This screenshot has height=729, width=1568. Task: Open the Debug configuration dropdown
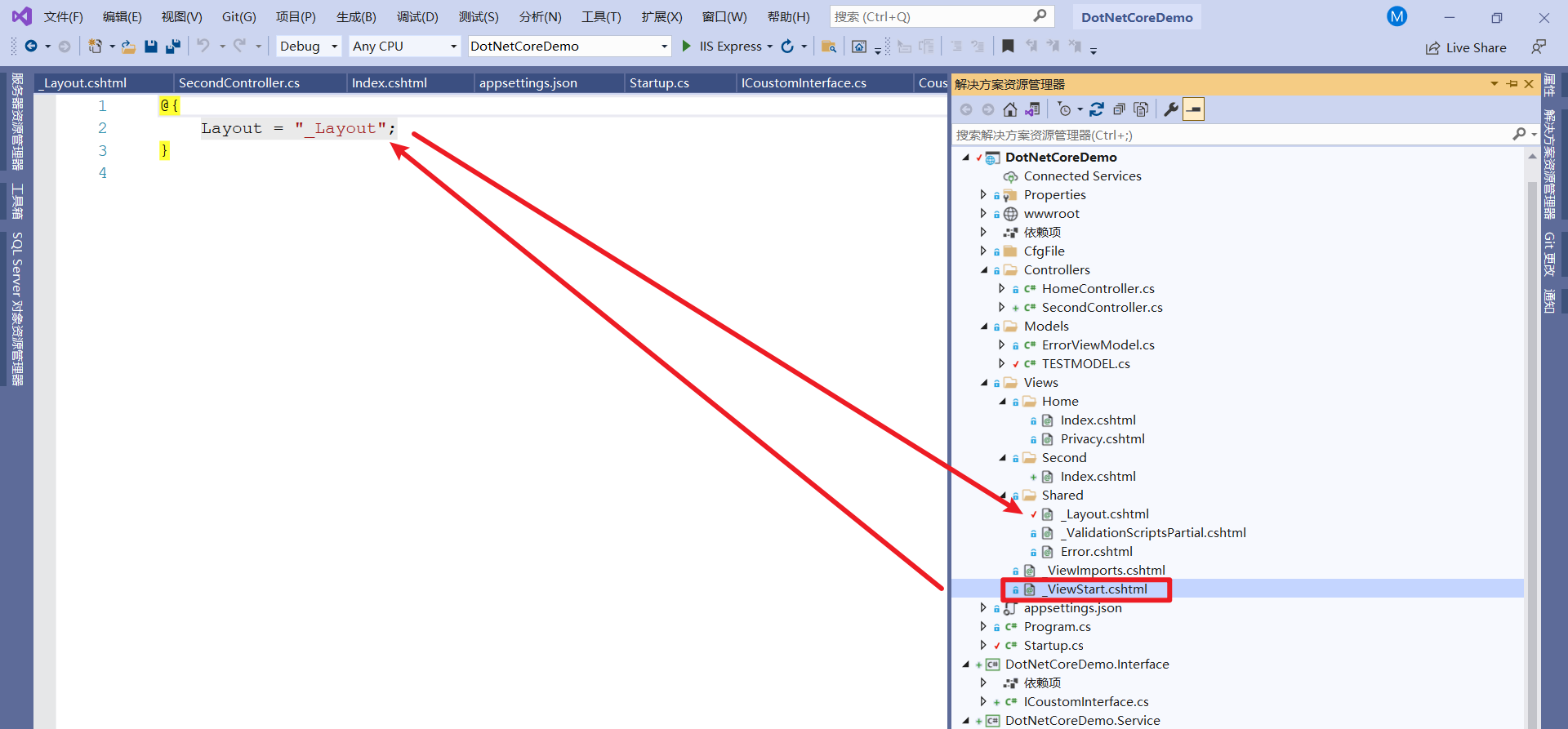(x=308, y=47)
